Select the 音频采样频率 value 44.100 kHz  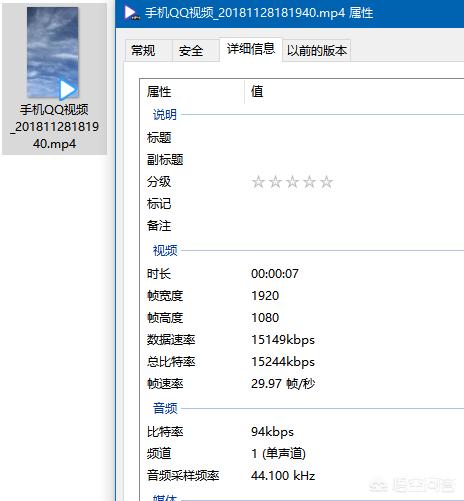click(283, 476)
